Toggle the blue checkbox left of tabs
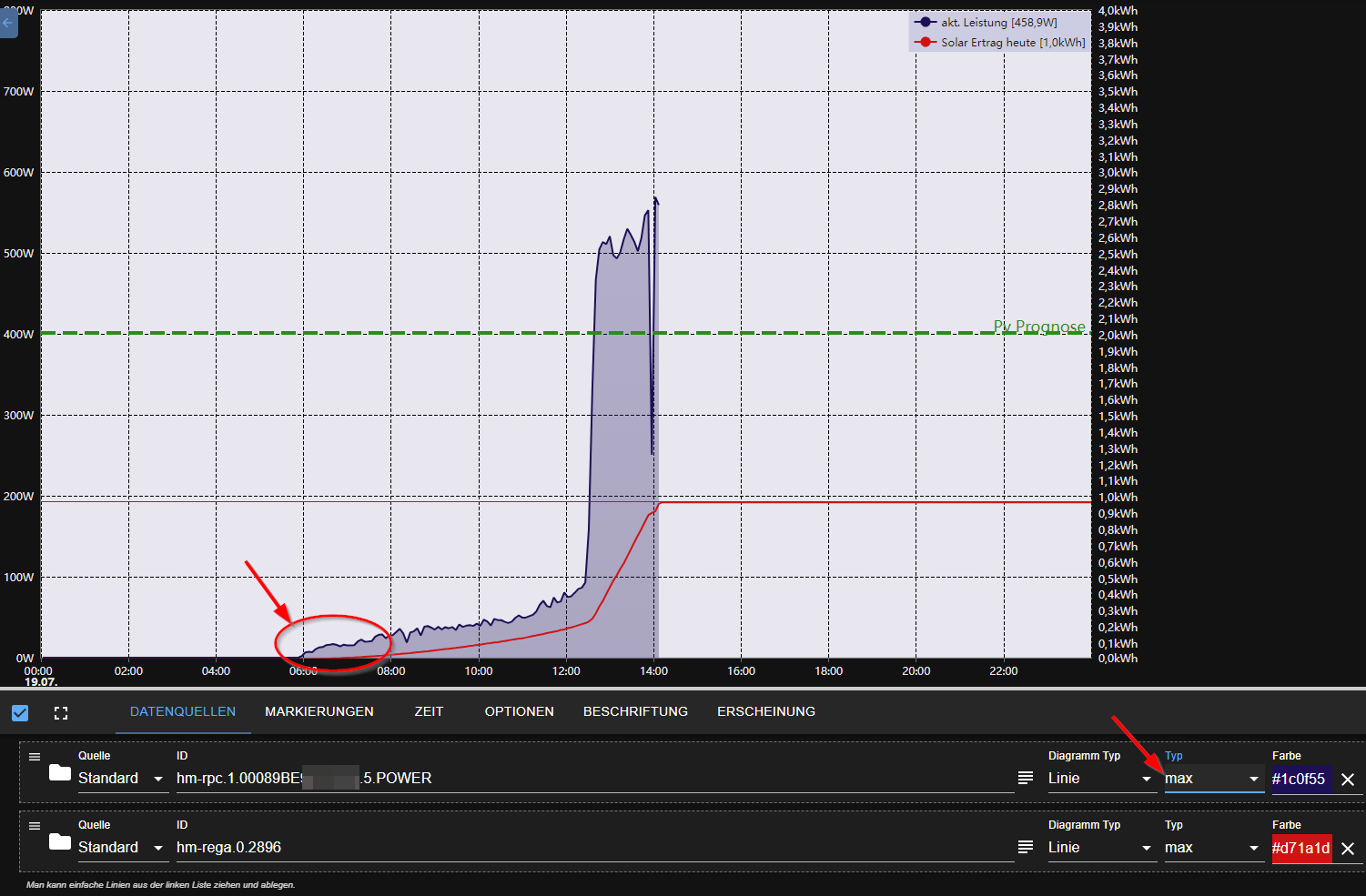Screen dimensions: 1366x896 coord(20,713)
